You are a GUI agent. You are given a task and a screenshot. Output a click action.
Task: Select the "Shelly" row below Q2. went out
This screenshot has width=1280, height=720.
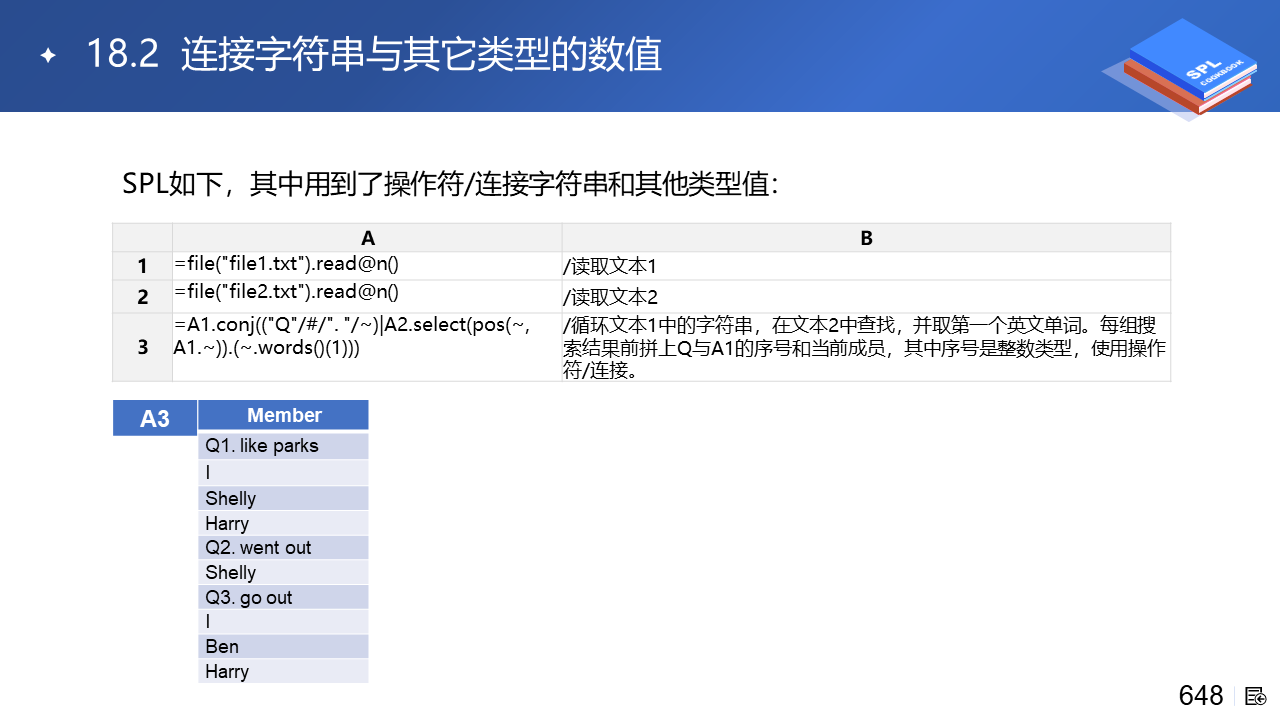[x=284, y=572]
